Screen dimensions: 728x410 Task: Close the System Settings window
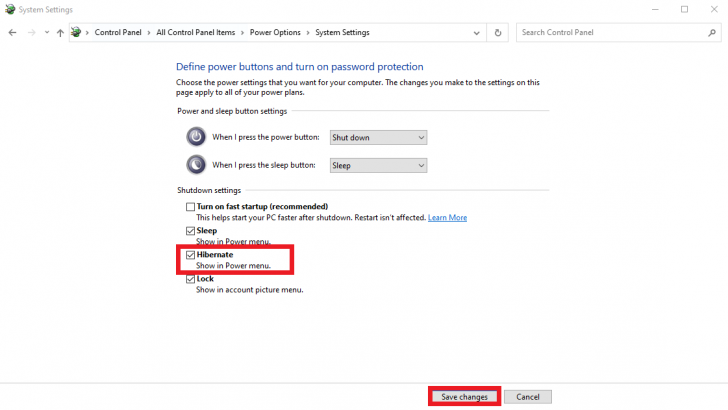tap(714, 9)
